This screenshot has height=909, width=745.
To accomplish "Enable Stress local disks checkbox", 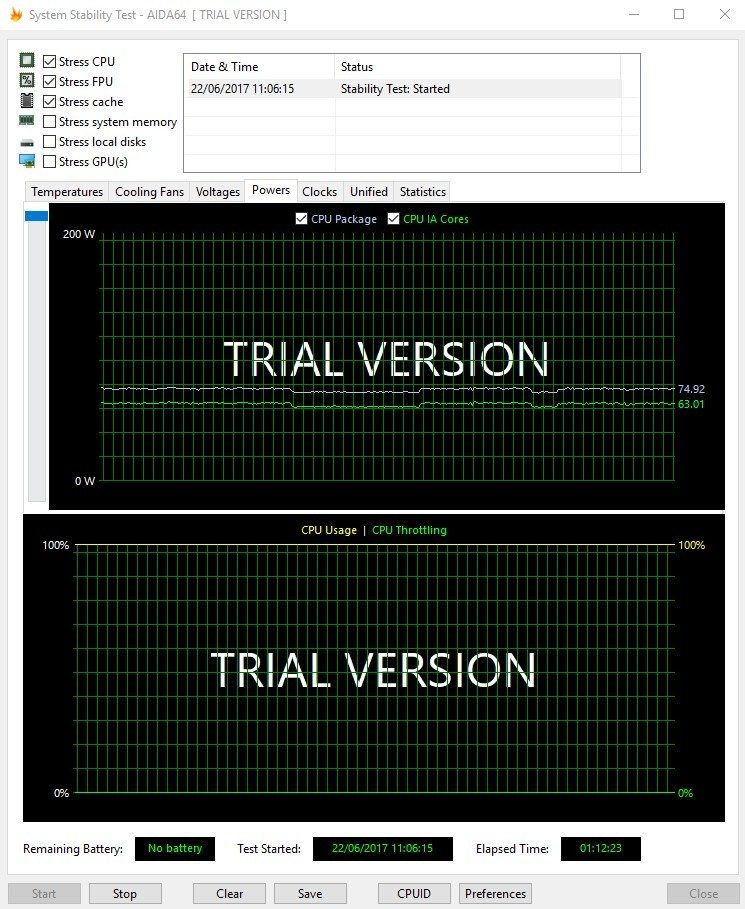I will tap(50, 141).
